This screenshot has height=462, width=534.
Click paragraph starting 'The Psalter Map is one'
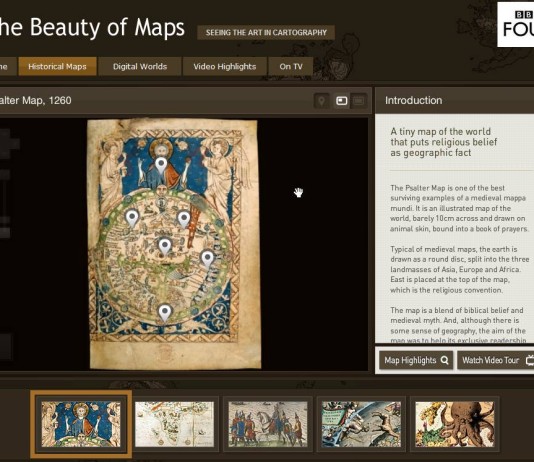459,208
